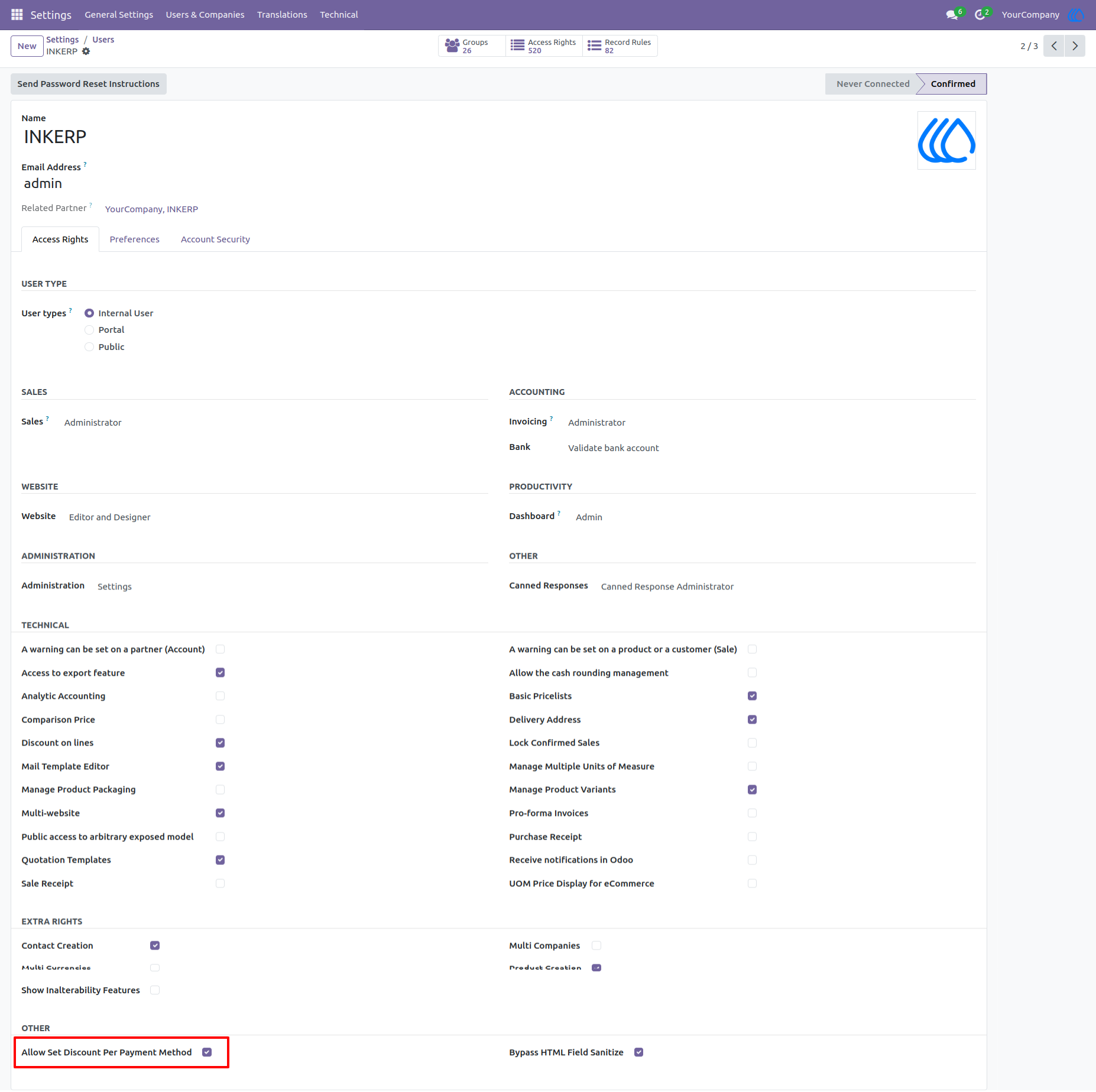Open the Groups stat button icon
This screenshot has height=1092, width=1096.
(x=452, y=46)
